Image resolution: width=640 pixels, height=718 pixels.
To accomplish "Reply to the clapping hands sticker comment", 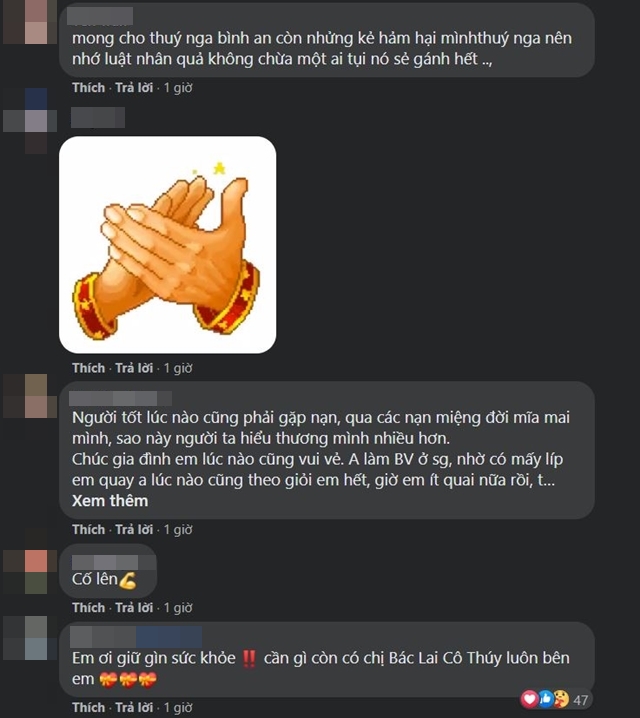I will click(134, 368).
